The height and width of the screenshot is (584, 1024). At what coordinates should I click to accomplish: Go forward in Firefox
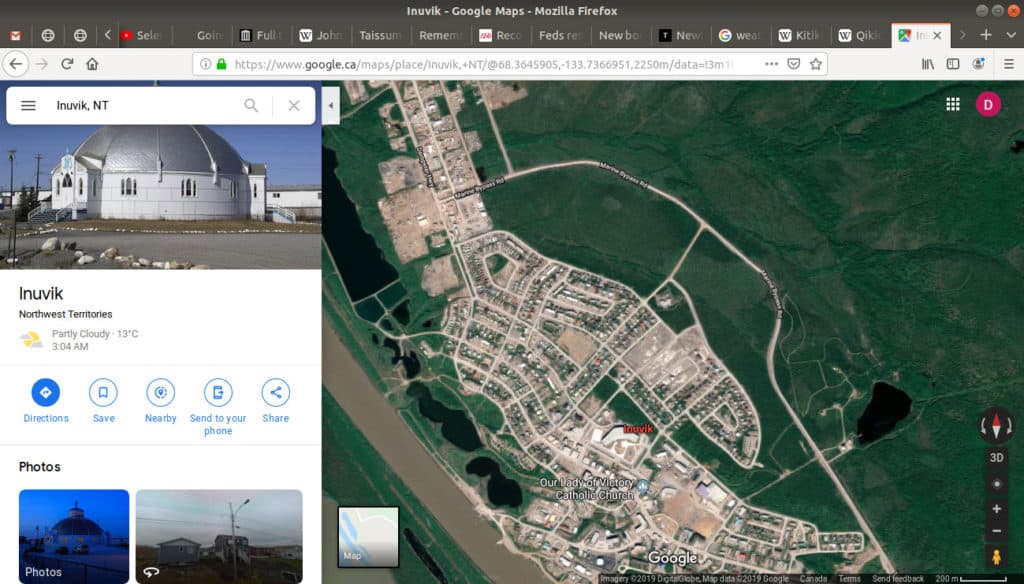pyautogui.click(x=41, y=64)
